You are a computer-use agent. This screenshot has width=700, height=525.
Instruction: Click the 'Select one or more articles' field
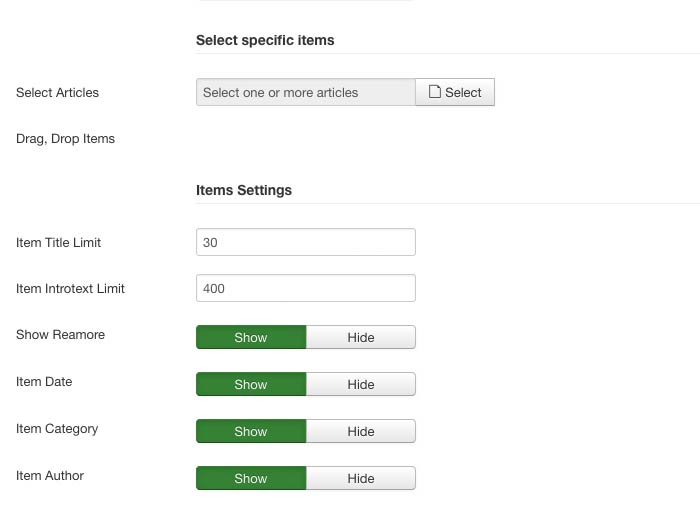pos(306,92)
